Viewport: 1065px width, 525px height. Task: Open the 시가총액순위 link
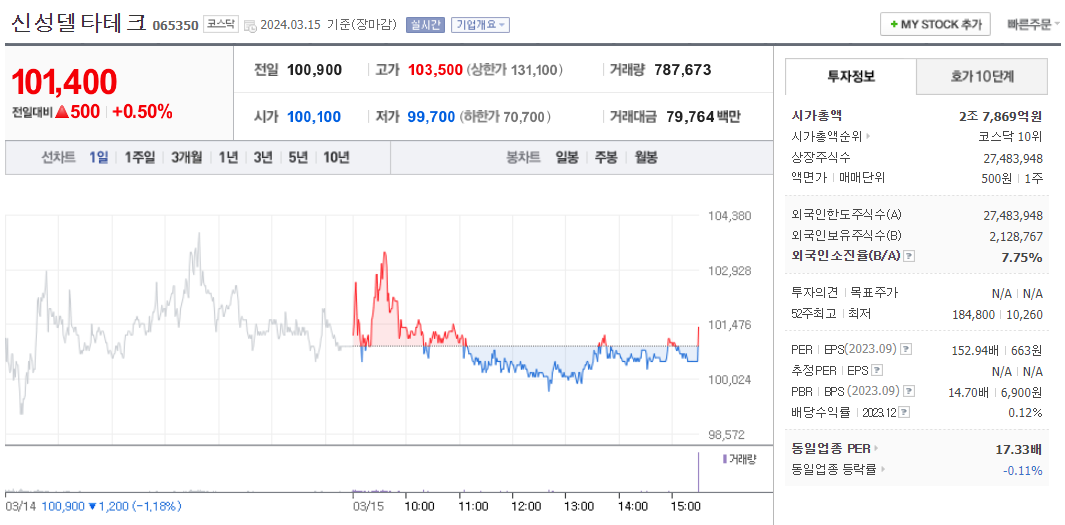coord(827,137)
